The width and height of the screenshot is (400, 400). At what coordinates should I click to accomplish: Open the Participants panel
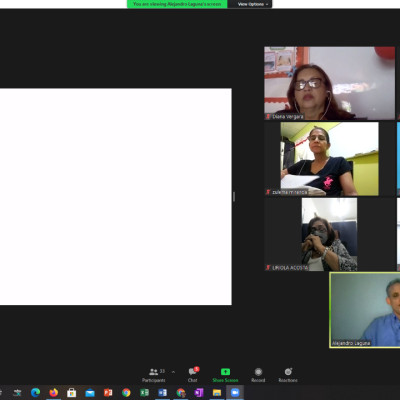point(154,375)
